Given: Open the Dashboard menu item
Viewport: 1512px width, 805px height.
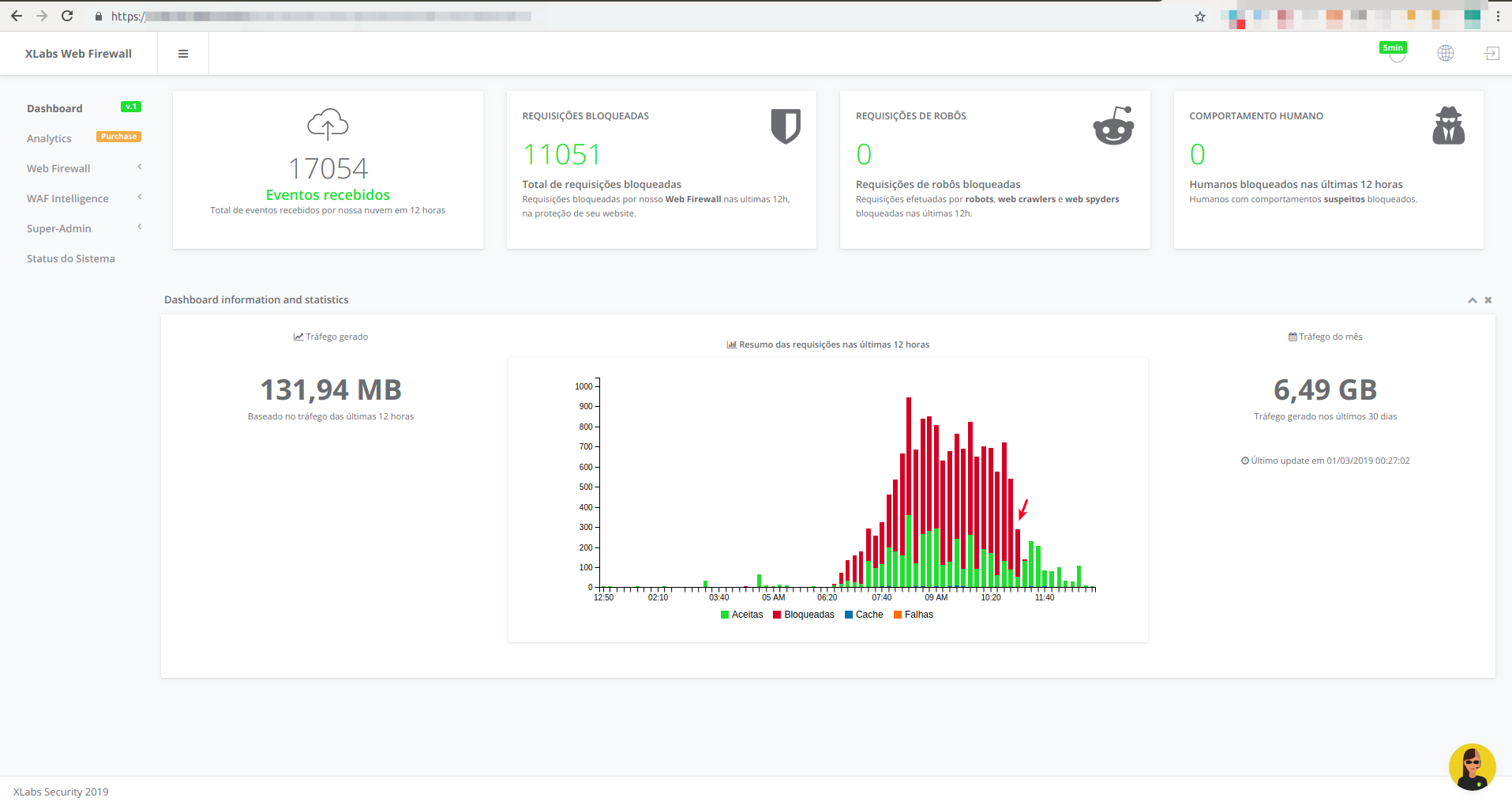Looking at the screenshot, I should tap(54, 108).
